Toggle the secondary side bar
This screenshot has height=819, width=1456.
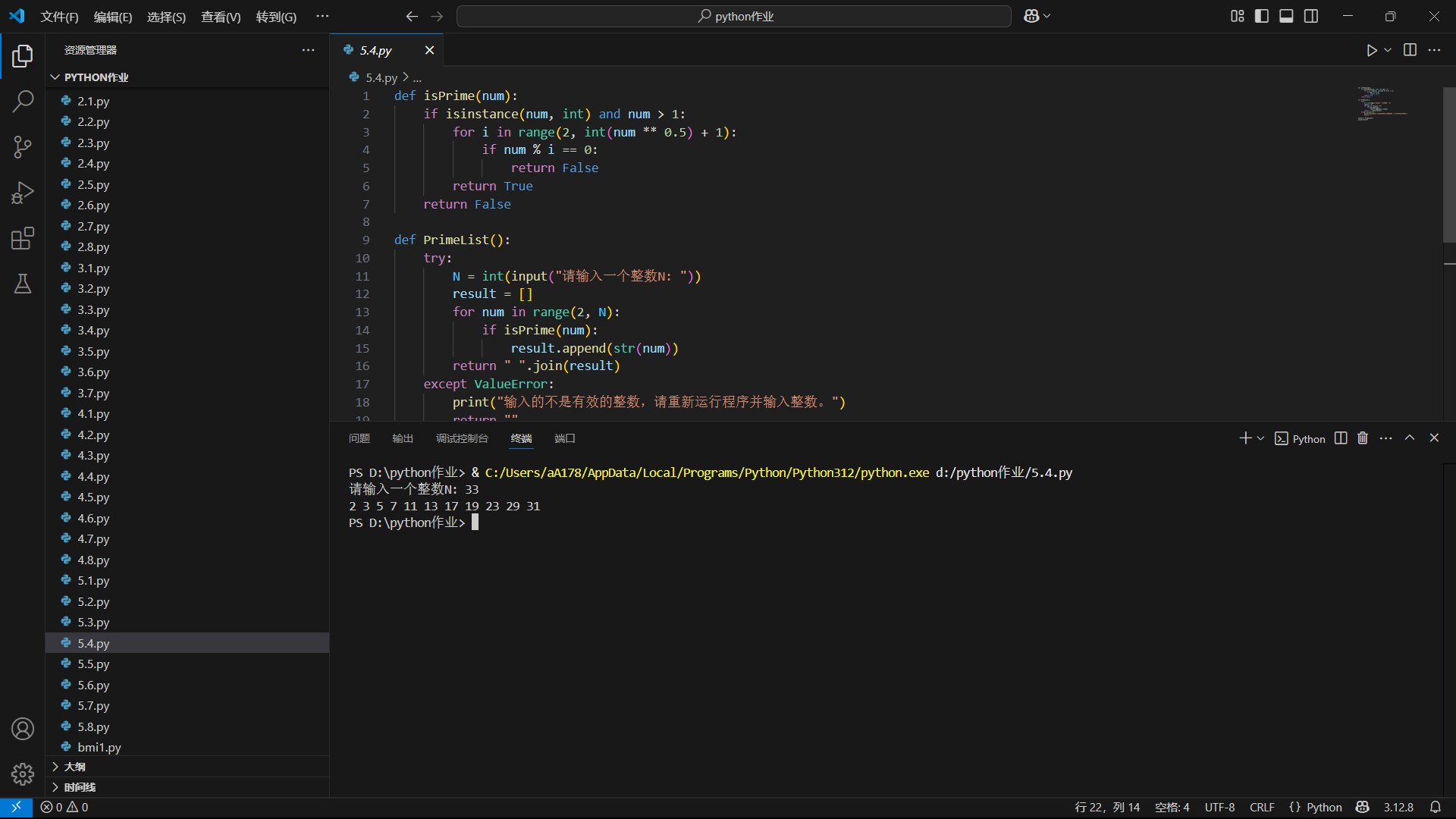pos(1311,16)
